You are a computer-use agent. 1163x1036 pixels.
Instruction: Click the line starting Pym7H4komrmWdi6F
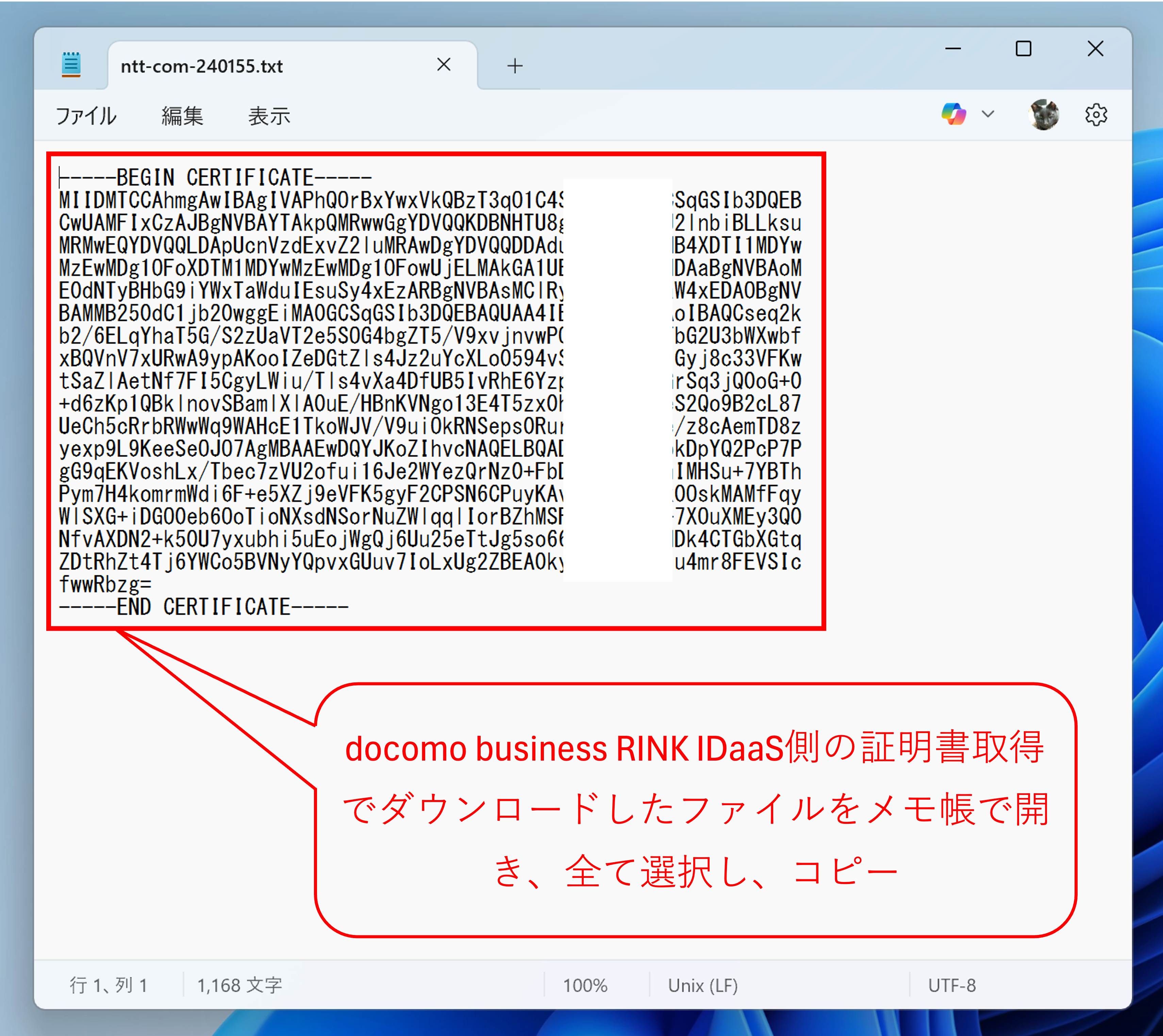pyautogui.click(x=430, y=494)
